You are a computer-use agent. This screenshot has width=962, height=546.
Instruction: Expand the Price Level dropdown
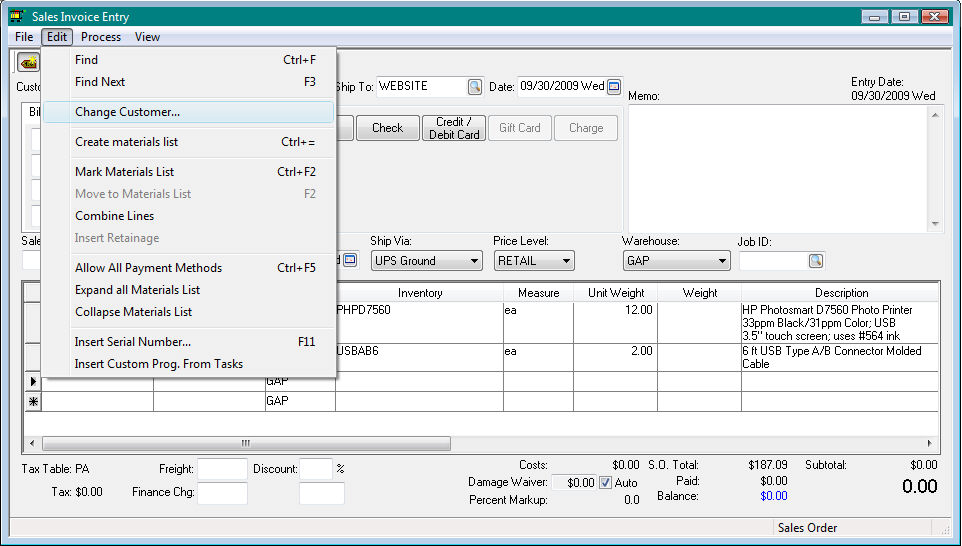coord(534,261)
